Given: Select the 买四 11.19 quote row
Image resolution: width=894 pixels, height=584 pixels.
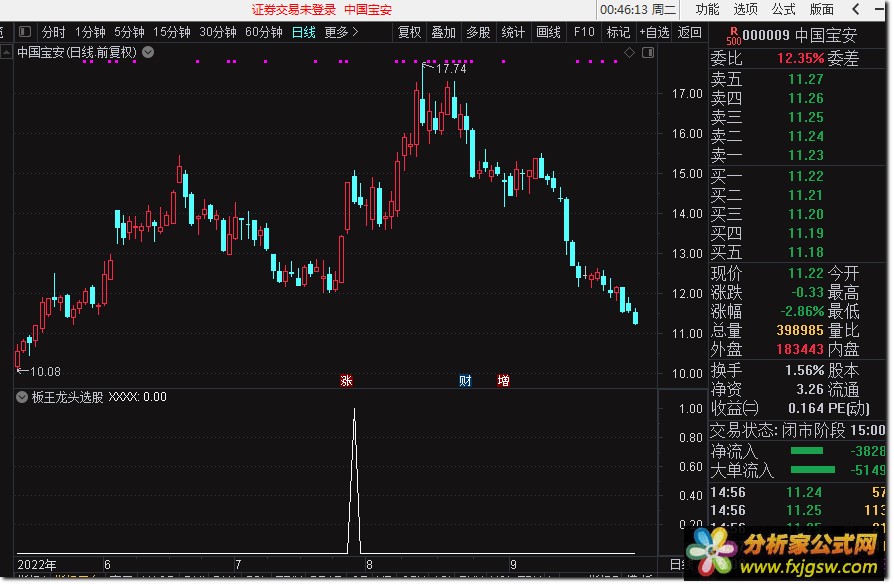Looking at the screenshot, I should coord(797,233).
